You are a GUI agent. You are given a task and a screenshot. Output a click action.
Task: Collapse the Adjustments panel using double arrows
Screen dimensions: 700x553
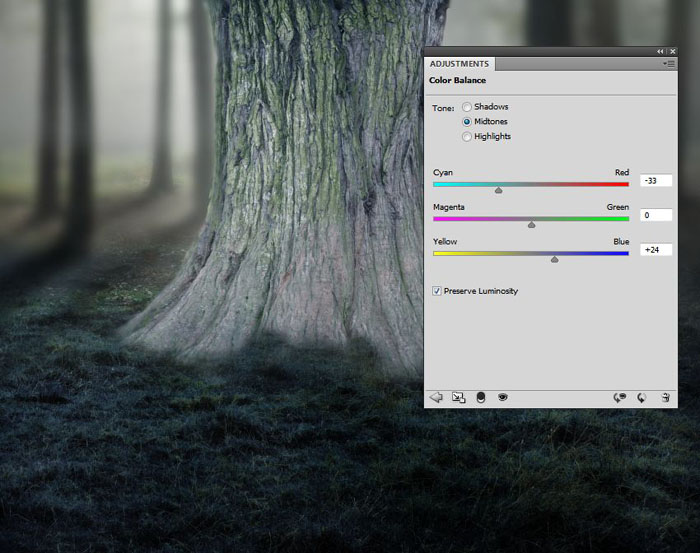(x=660, y=51)
